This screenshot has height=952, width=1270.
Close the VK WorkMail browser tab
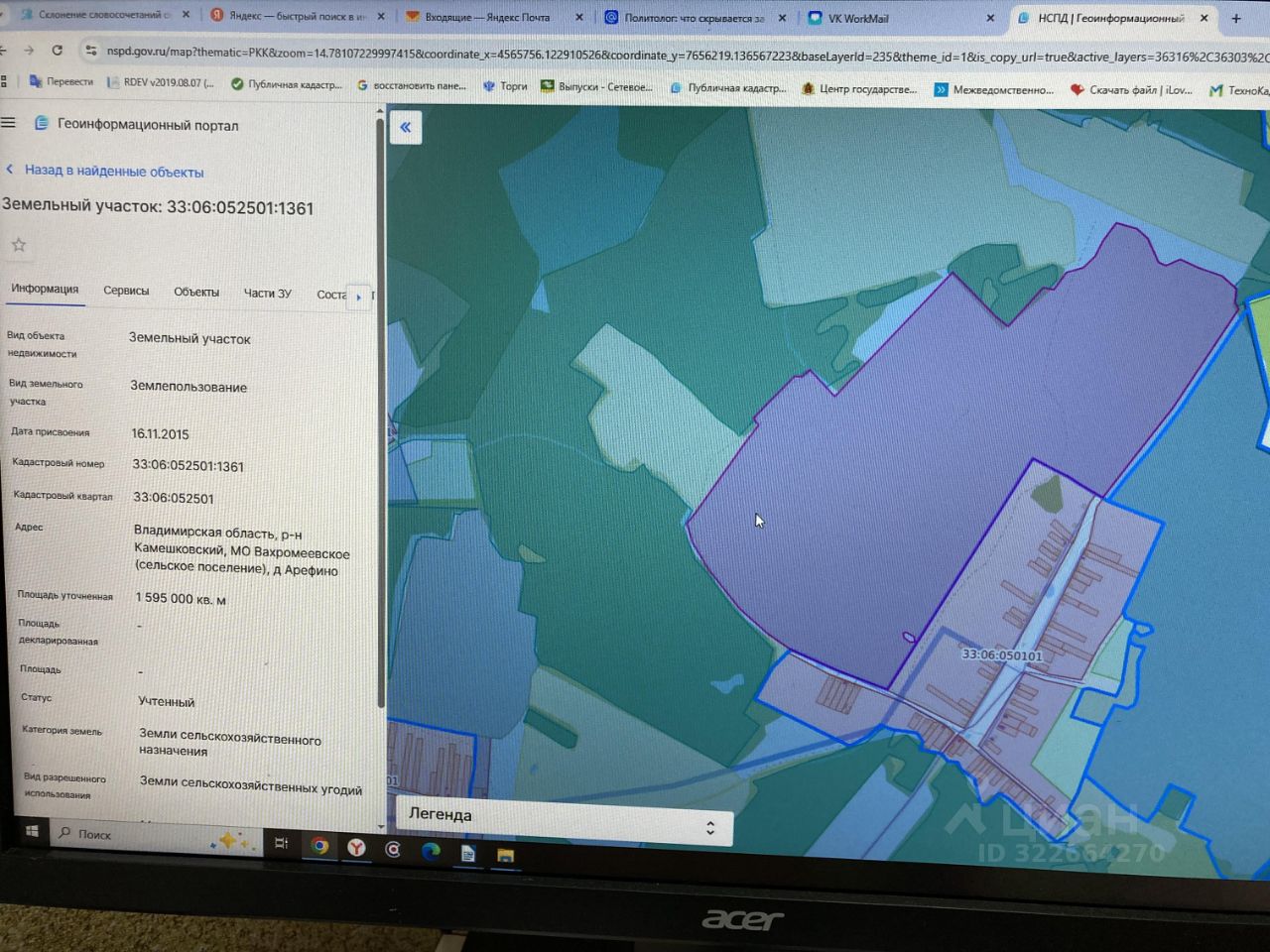point(990,18)
